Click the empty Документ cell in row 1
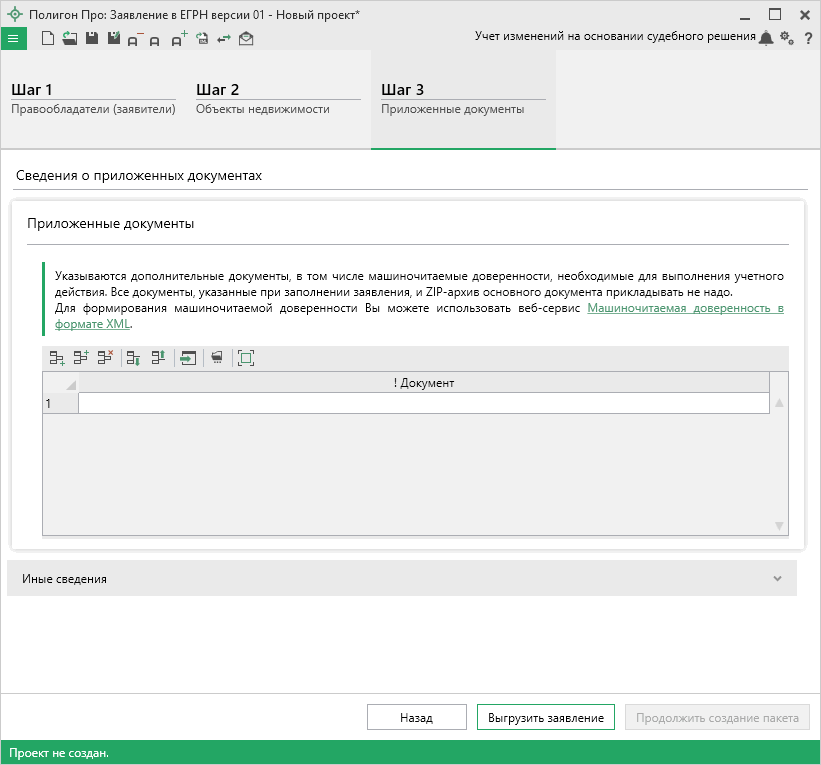Screen dimensions: 821x765 pos(423,403)
